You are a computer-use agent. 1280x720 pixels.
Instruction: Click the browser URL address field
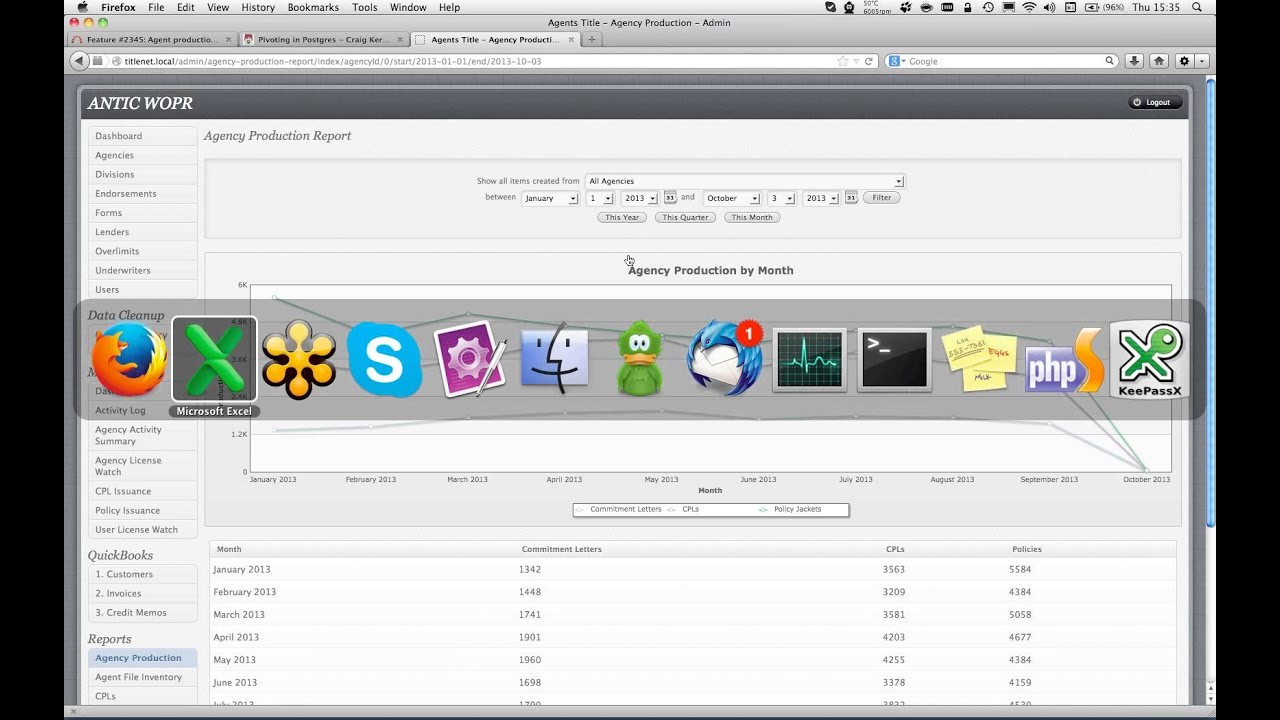coord(478,61)
